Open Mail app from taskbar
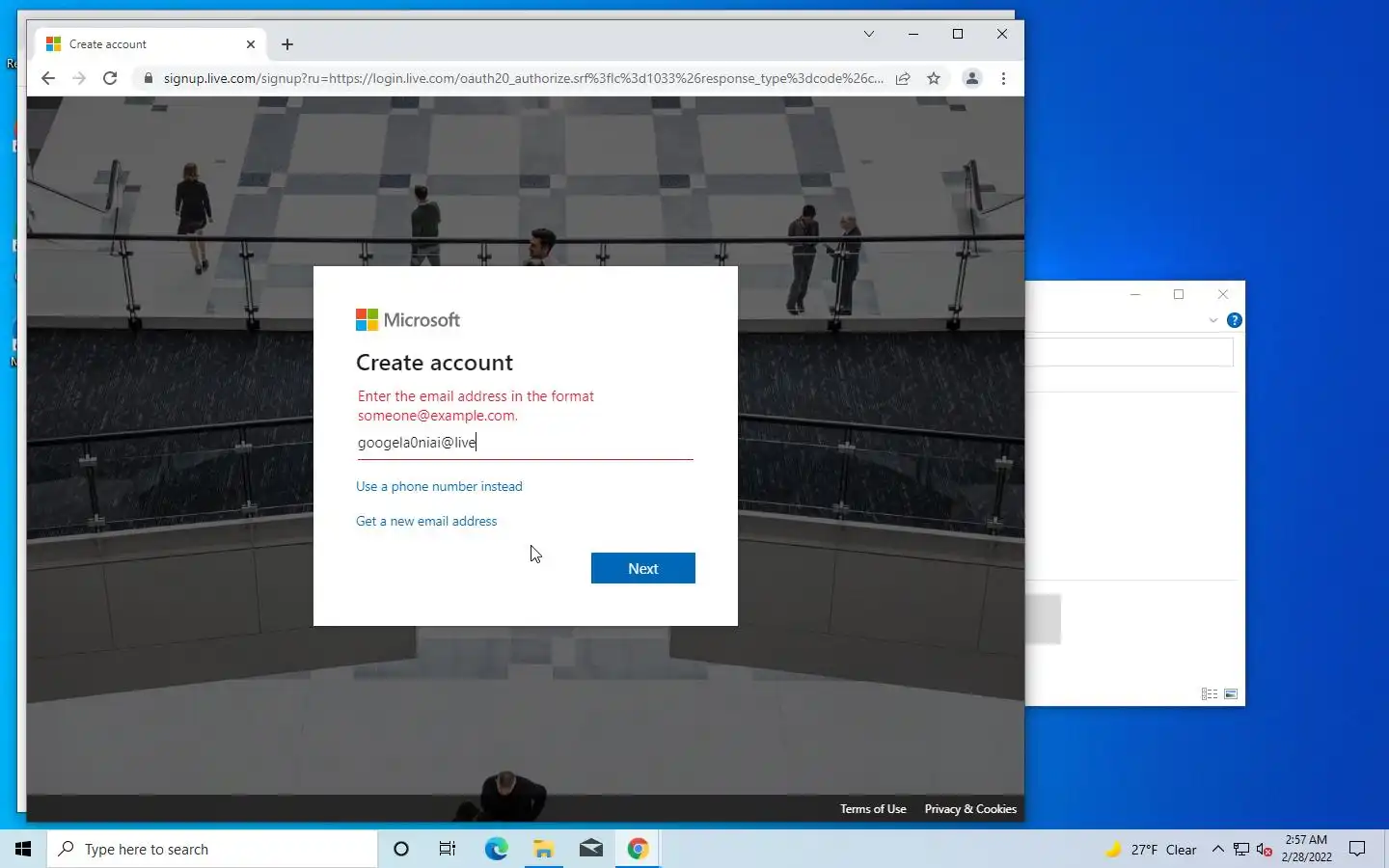The width and height of the screenshot is (1389, 868). coord(590,849)
